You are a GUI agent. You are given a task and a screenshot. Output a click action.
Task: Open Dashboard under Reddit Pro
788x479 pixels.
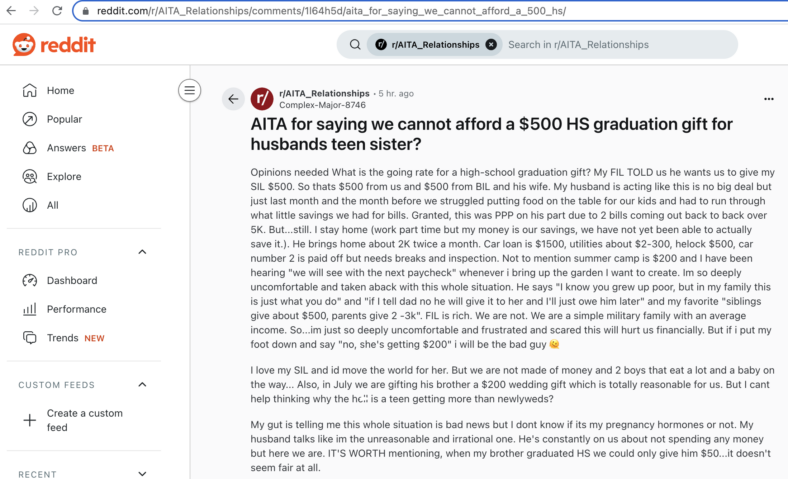coord(72,280)
